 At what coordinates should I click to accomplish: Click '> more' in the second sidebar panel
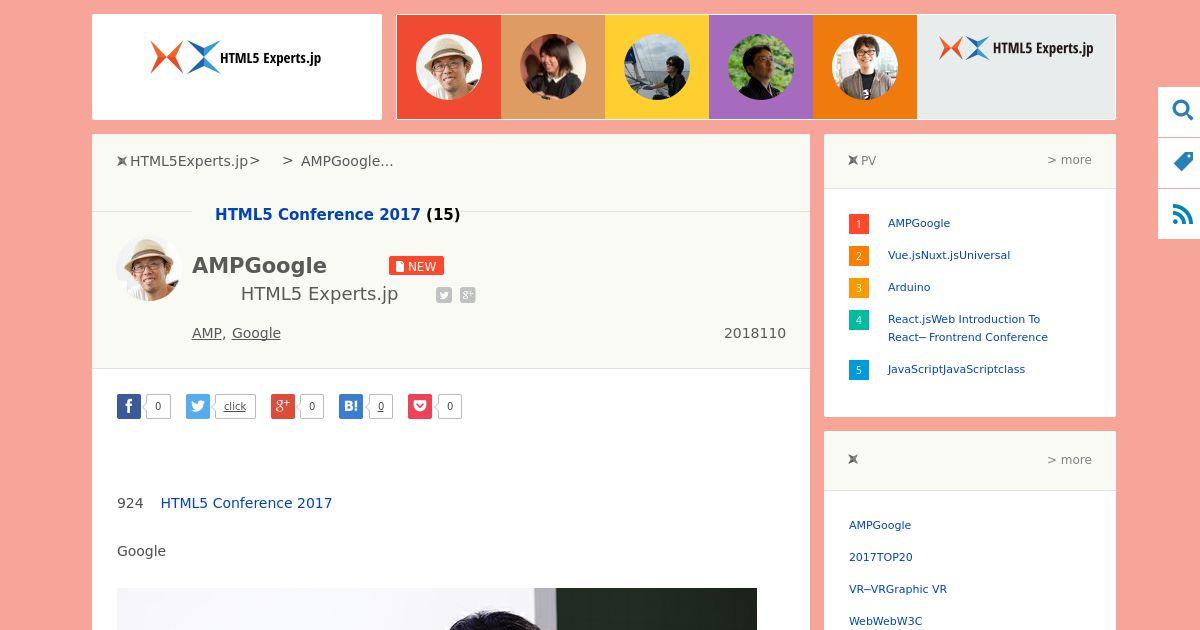[1069, 460]
